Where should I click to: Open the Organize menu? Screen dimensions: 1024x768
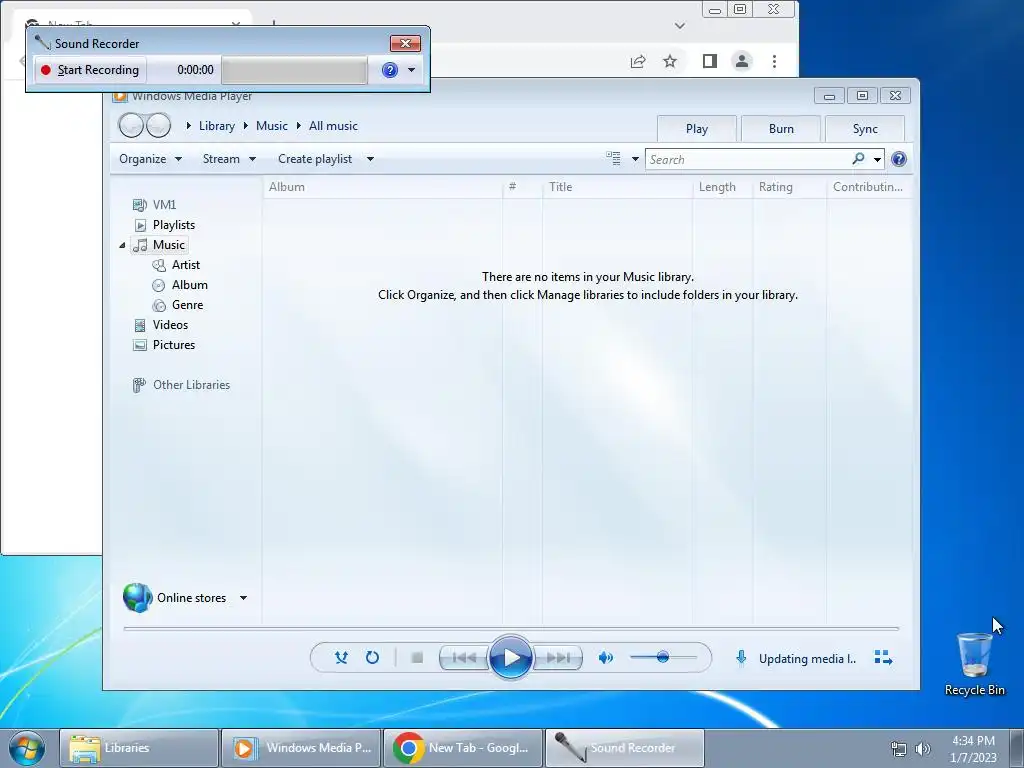tap(150, 159)
